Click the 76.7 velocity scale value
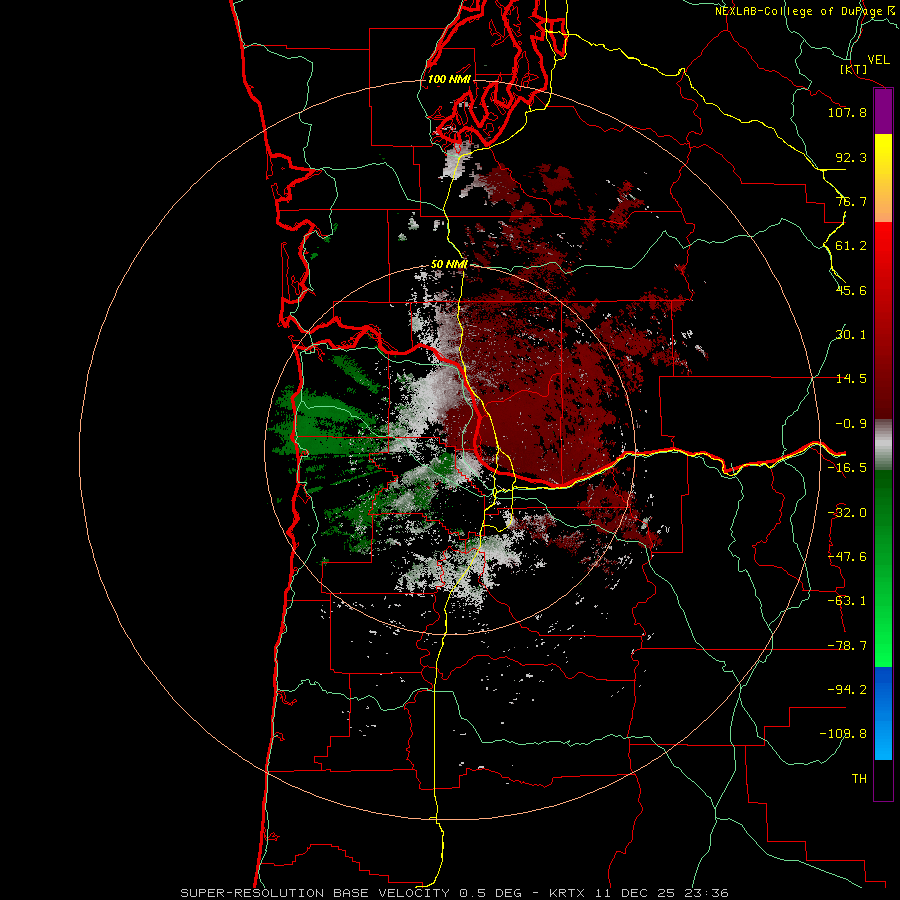 tap(851, 201)
